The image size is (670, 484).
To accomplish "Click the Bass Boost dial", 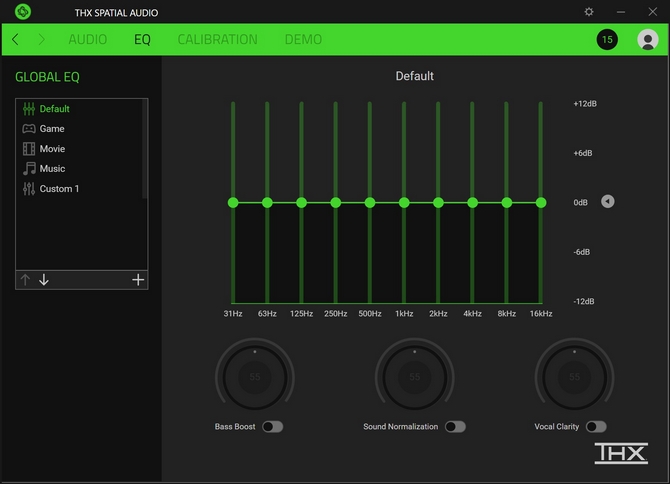I will click(255, 377).
